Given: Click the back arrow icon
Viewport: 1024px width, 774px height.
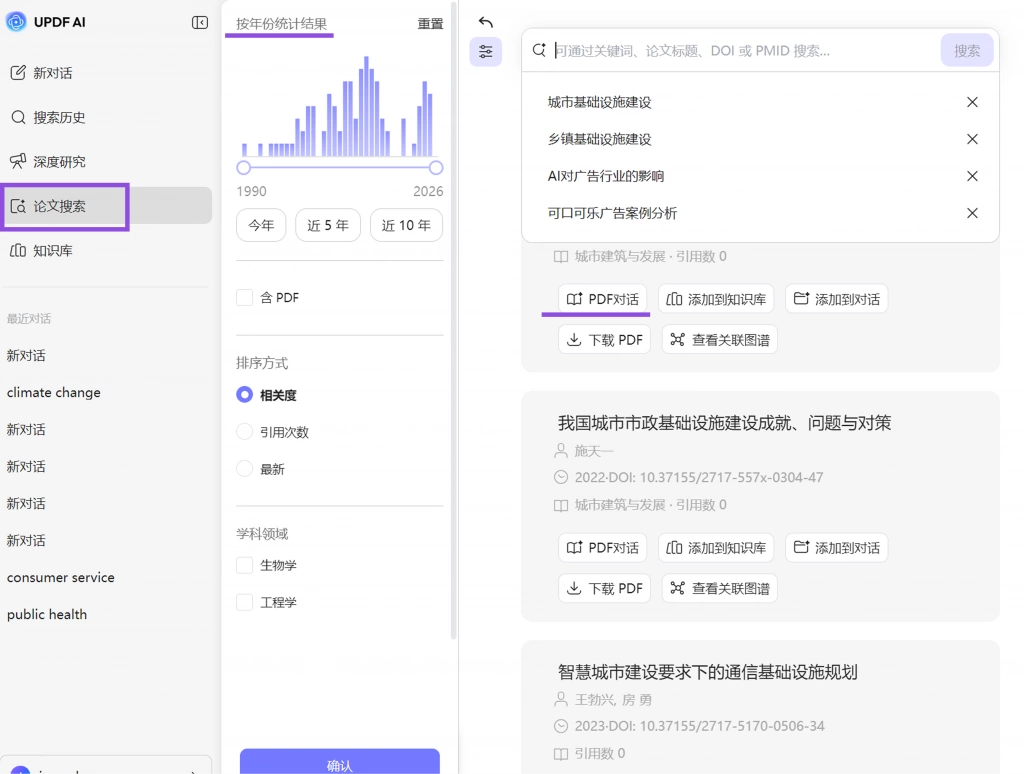Looking at the screenshot, I should [x=485, y=22].
